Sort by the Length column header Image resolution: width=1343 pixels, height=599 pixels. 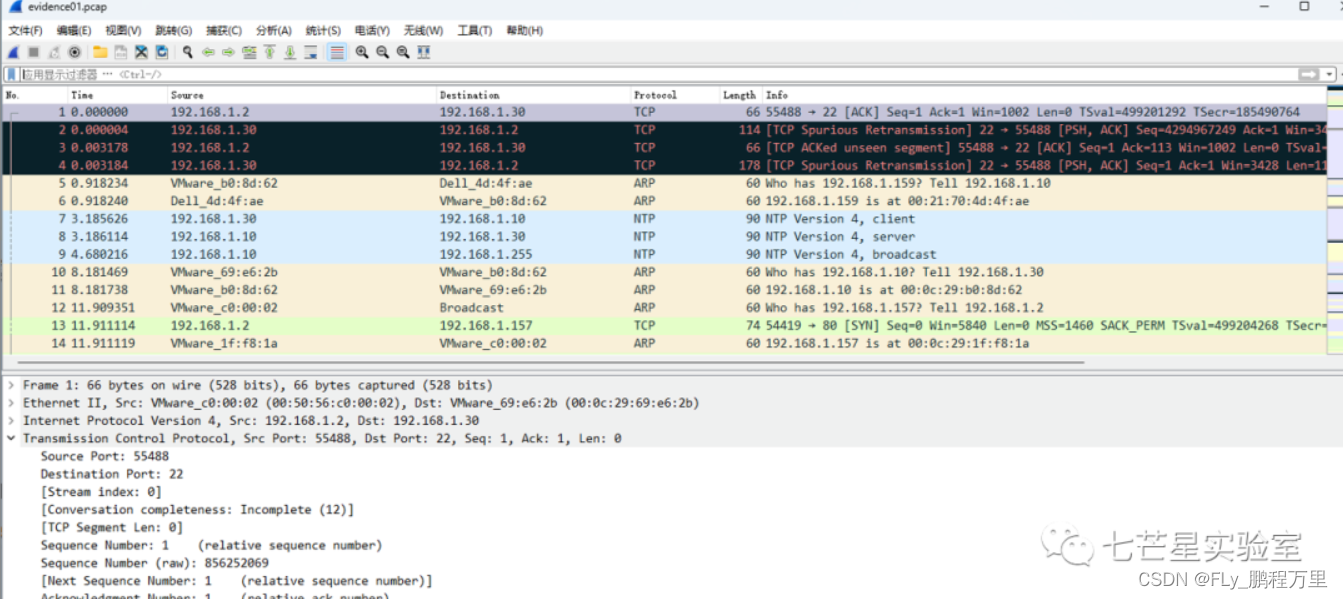point(742,95)
